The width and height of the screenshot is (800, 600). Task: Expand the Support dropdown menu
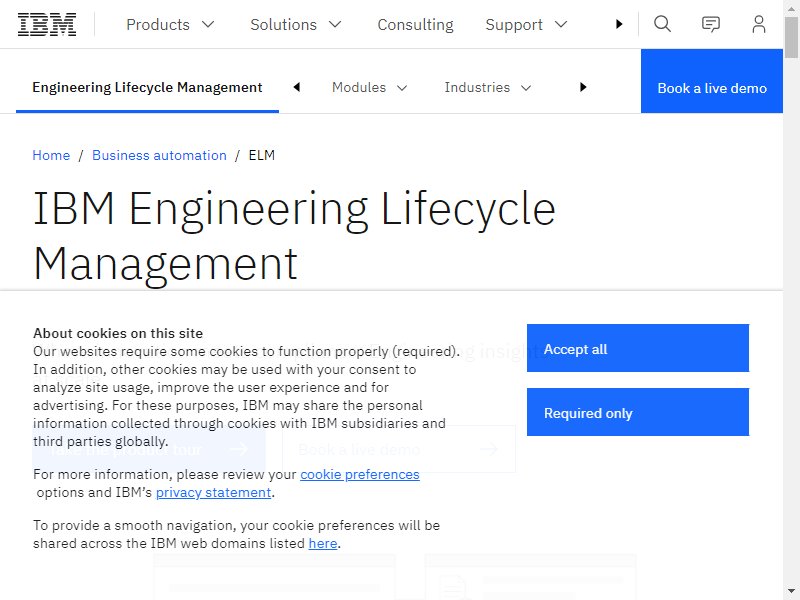point(526,24)
